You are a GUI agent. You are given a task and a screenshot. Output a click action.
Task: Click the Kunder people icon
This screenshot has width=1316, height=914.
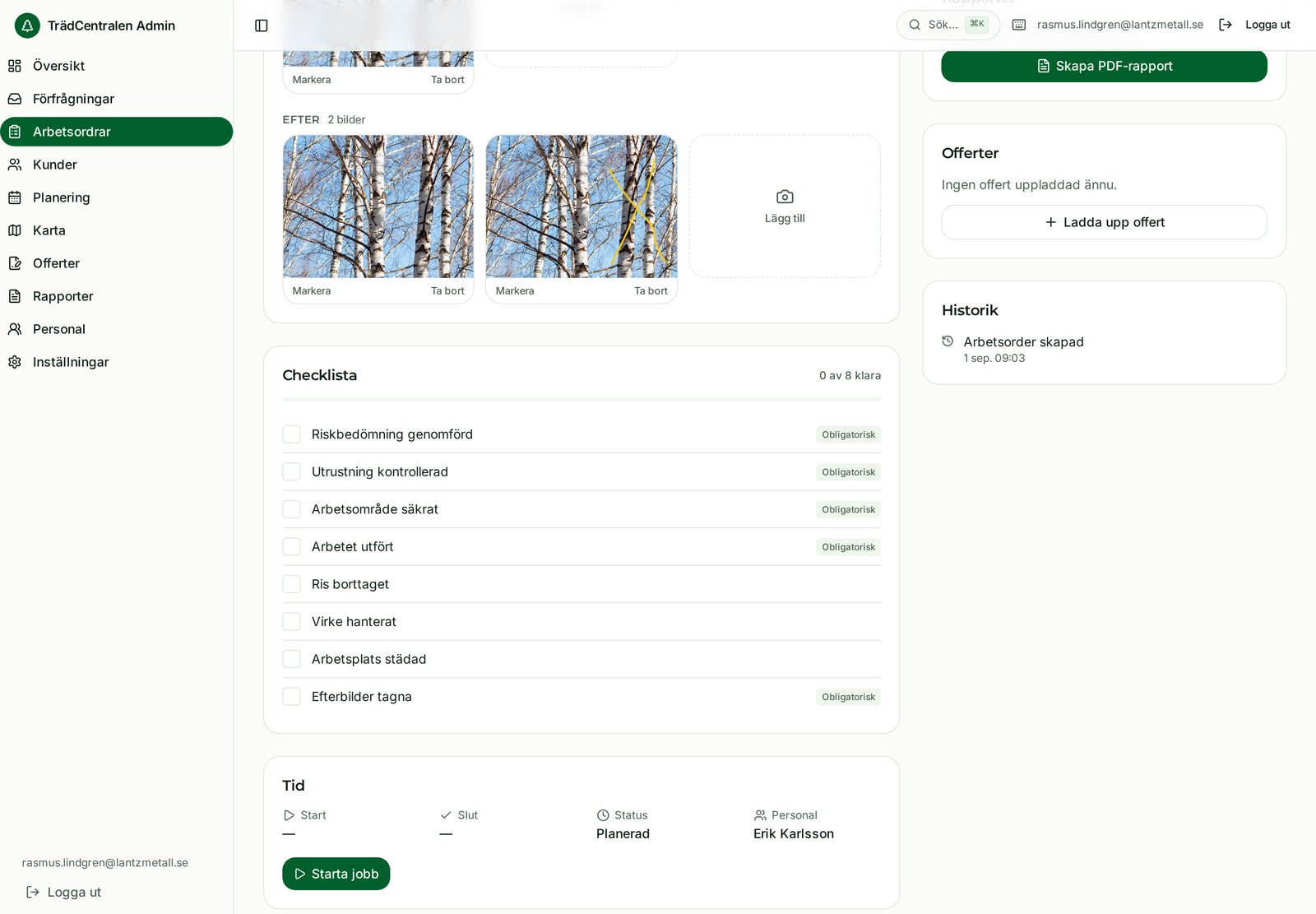coord(15,165)
